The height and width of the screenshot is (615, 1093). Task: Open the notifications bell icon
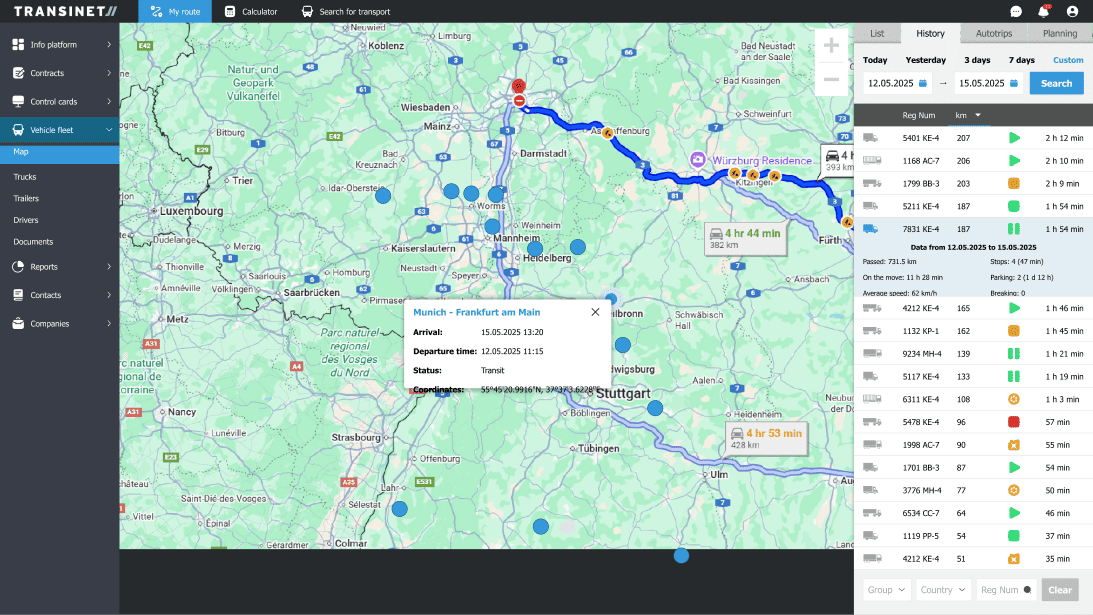click(1044, 12)
